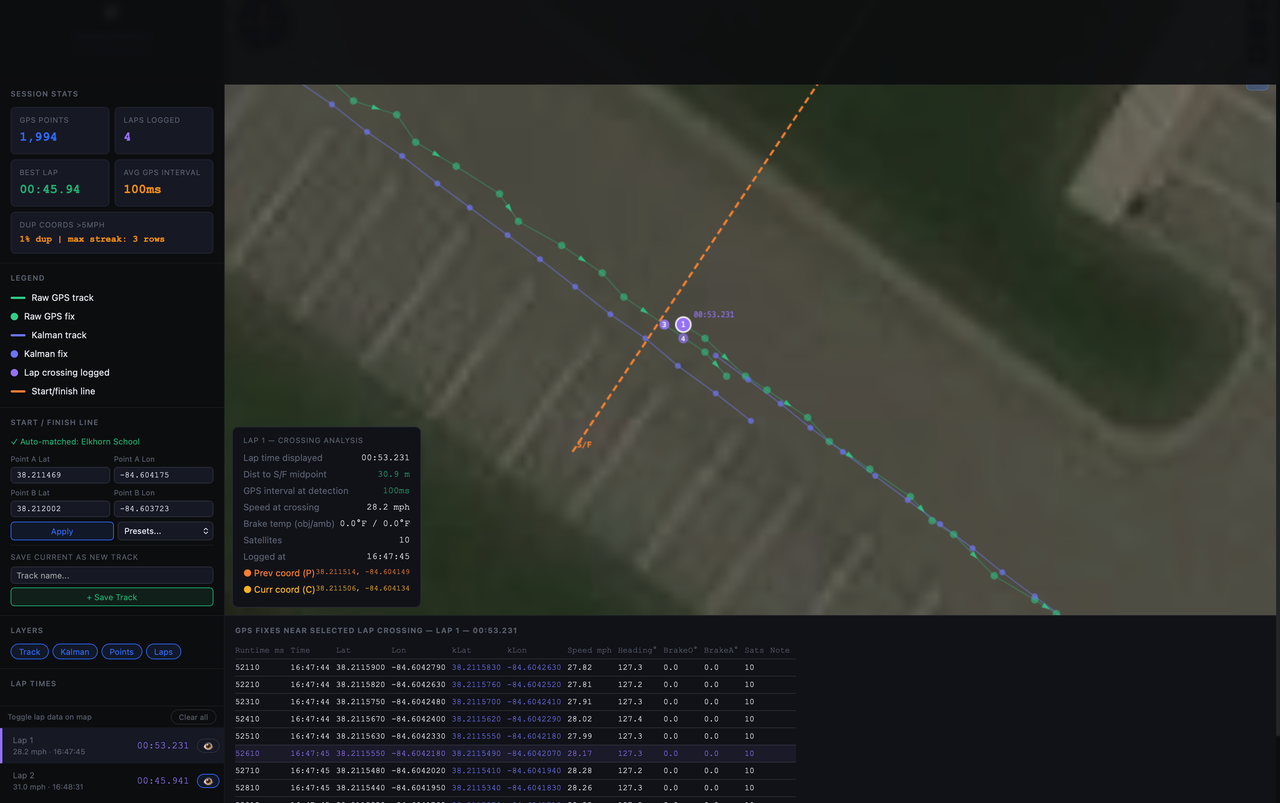Select table row with runtime 52410
This screenshot has width=1280, height=803.
pyautogui.click(x=515, y=719)
